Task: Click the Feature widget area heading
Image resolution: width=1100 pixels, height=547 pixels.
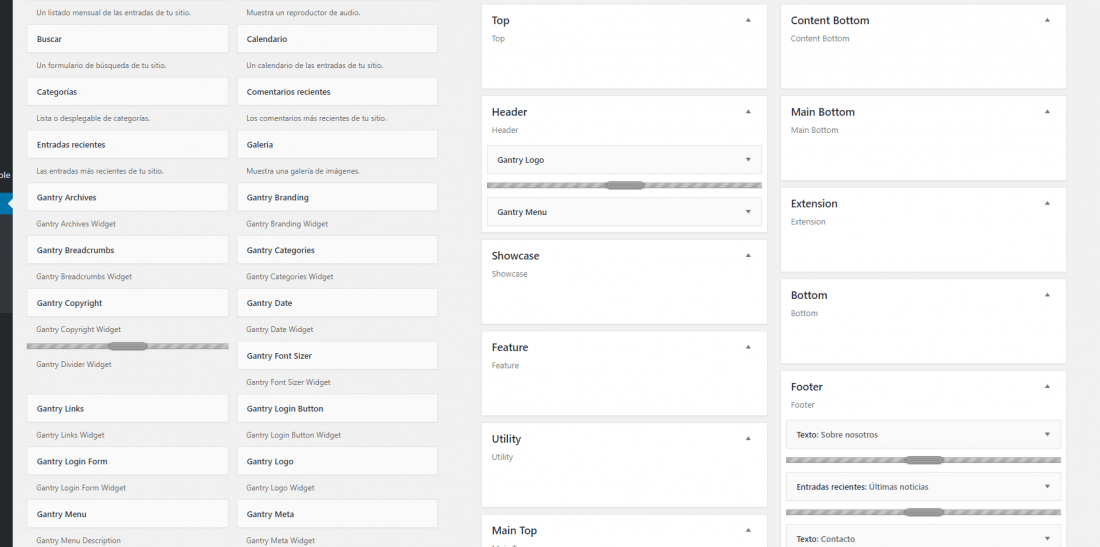Action: coord(510,347)
